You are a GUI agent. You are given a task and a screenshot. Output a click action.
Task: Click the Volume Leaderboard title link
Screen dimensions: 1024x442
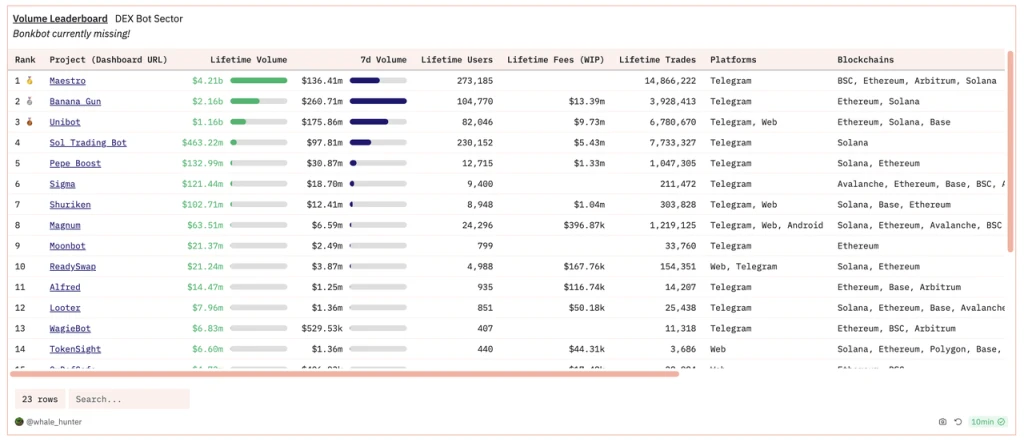point(60,18)
